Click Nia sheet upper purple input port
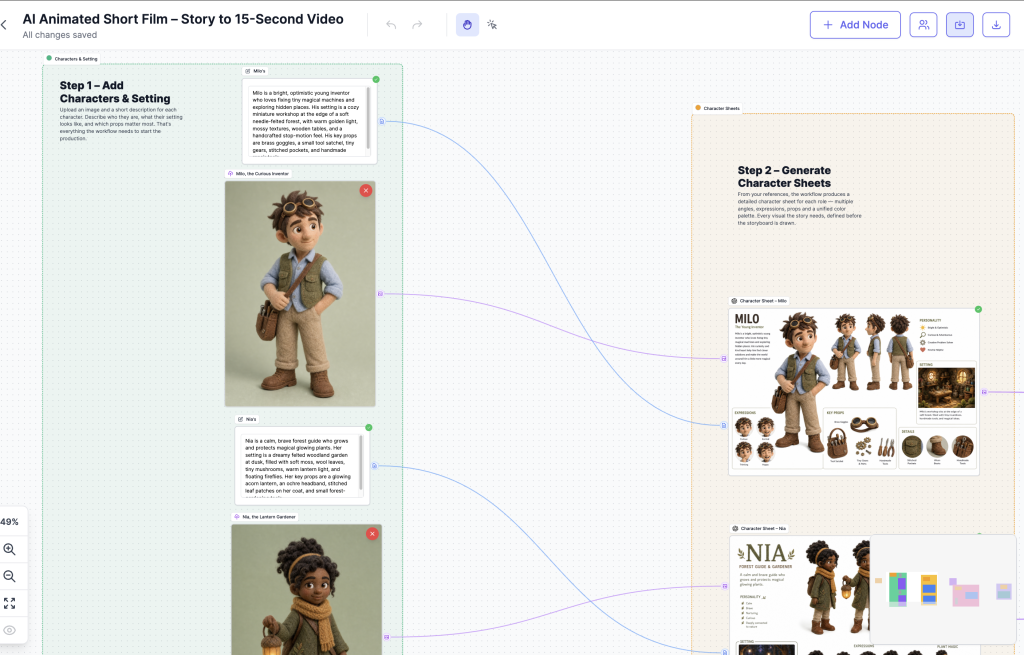Viewport: 1024px width, 655px height. 724,586
